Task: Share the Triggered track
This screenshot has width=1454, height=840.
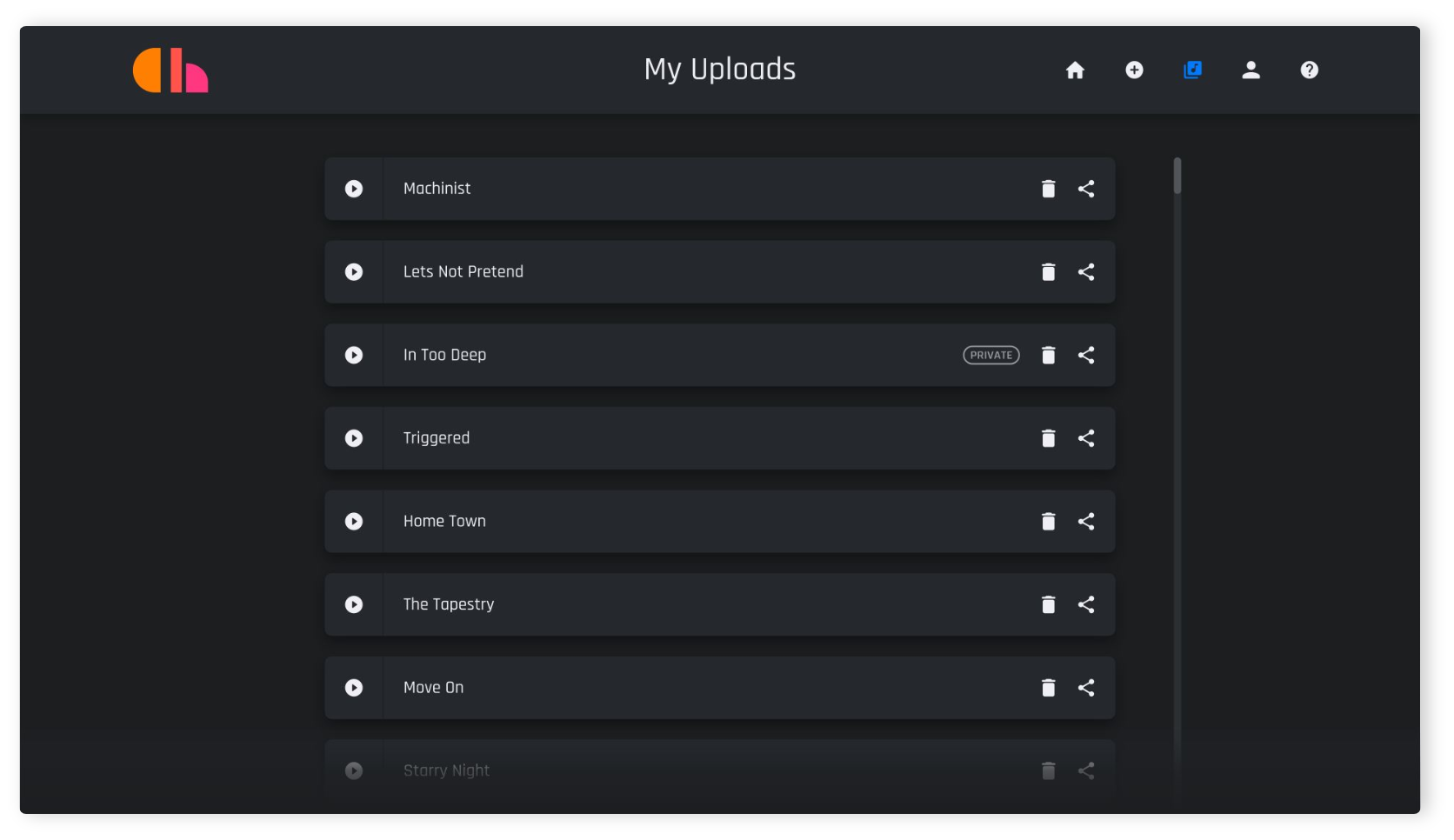Action: pyautogui.click(x=1086, y=438)
